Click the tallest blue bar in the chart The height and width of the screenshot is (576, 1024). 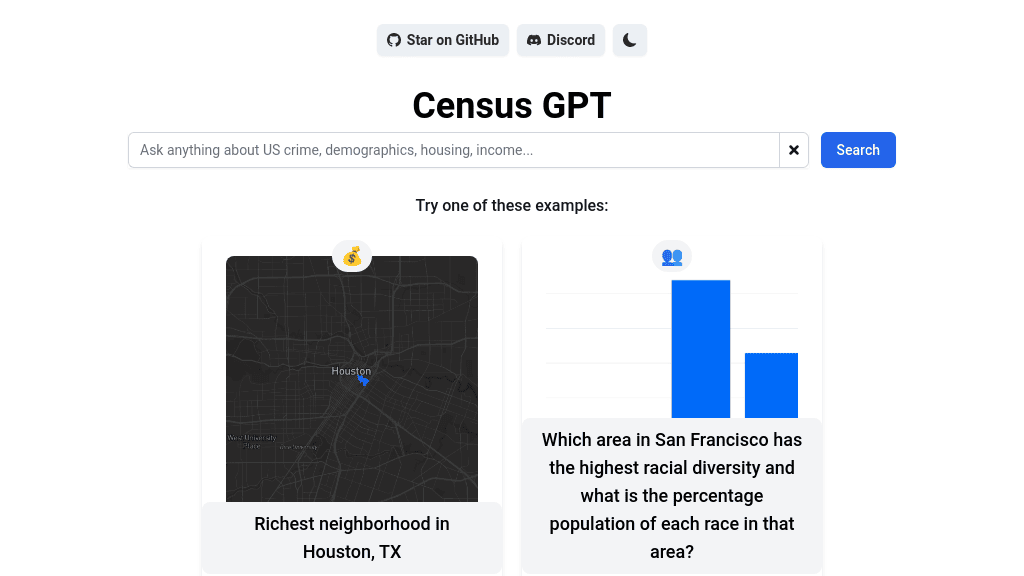(x=701, y=348)
